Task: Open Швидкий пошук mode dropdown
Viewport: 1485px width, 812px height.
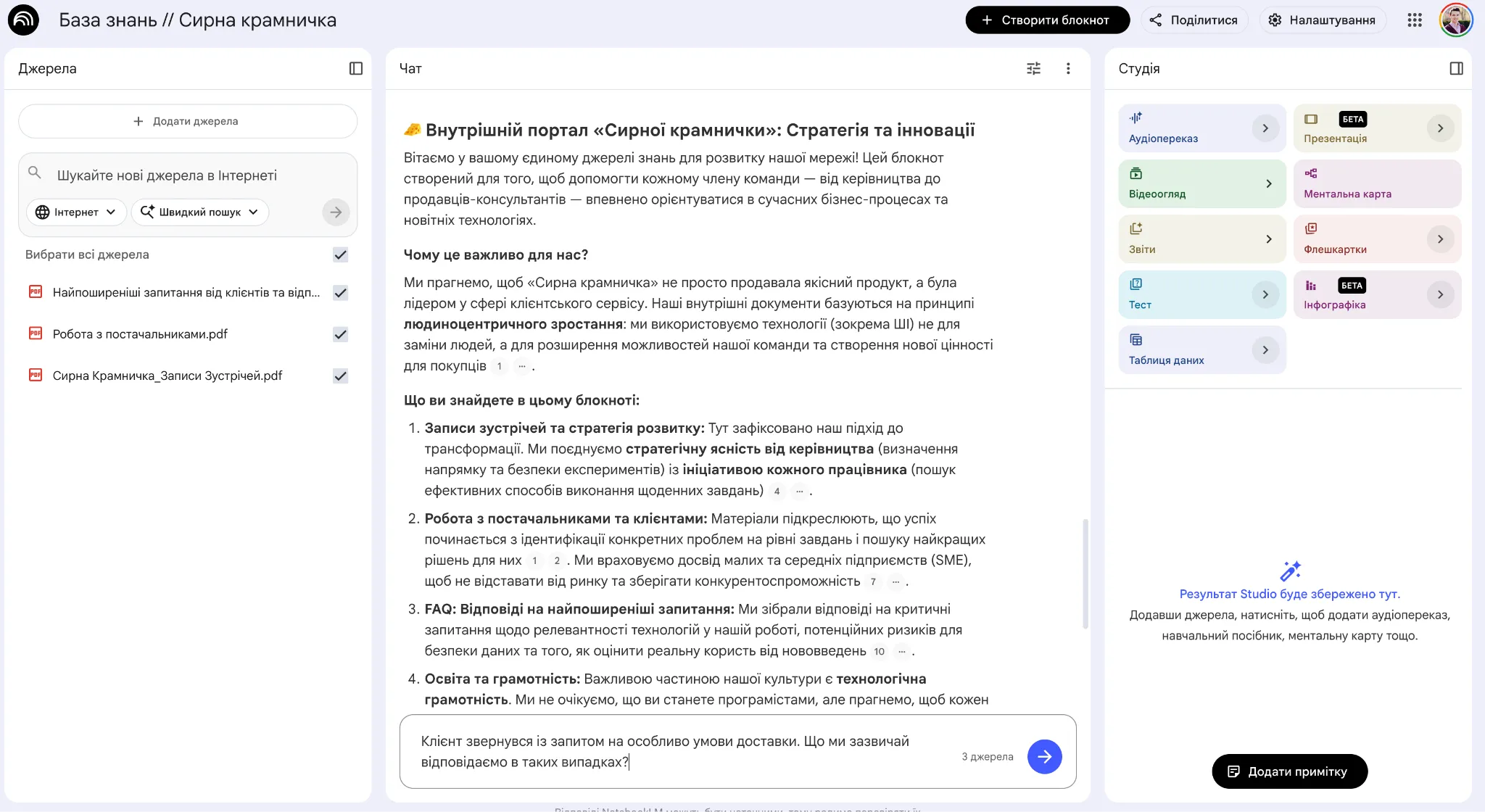Action: tap(199, 212)
